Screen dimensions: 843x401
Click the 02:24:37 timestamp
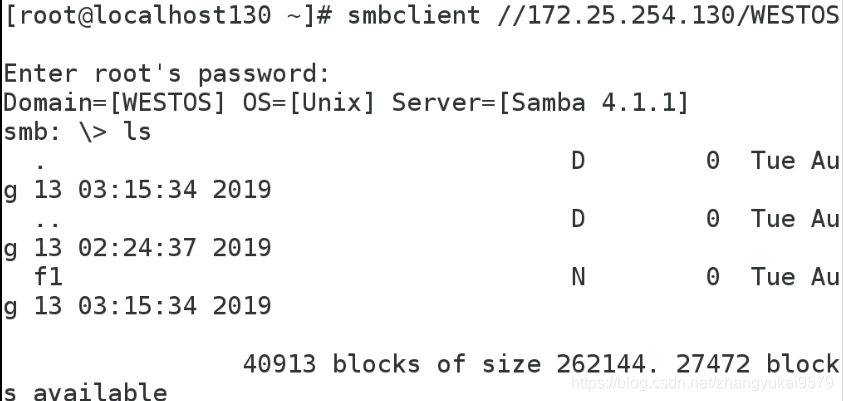pyautogui.click(x=137, y=248)
